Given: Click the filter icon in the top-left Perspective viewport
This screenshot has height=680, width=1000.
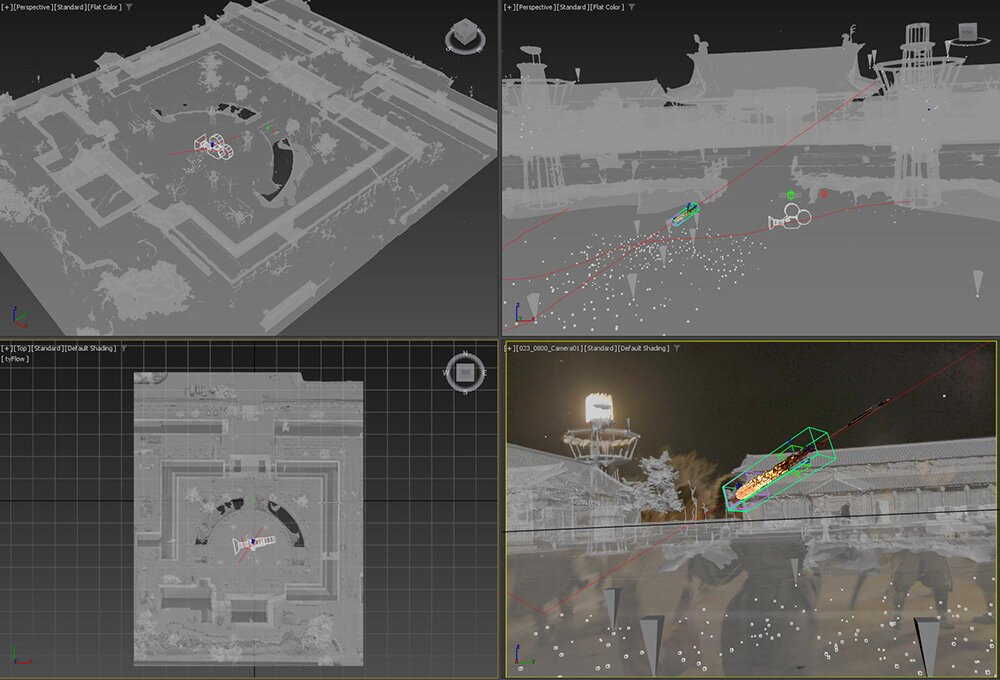Looking at the screenshot, I should click(x=129, y=7).
